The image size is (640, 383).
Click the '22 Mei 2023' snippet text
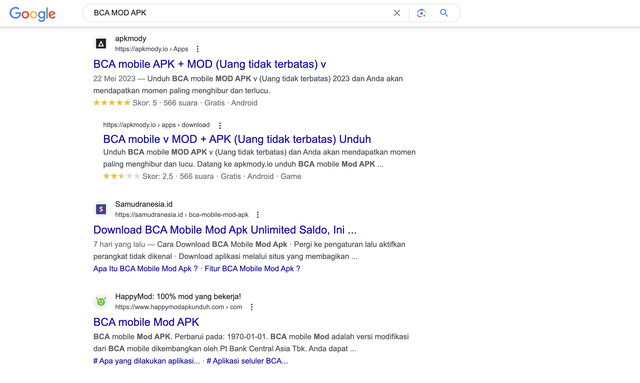[x=114, y=78]
